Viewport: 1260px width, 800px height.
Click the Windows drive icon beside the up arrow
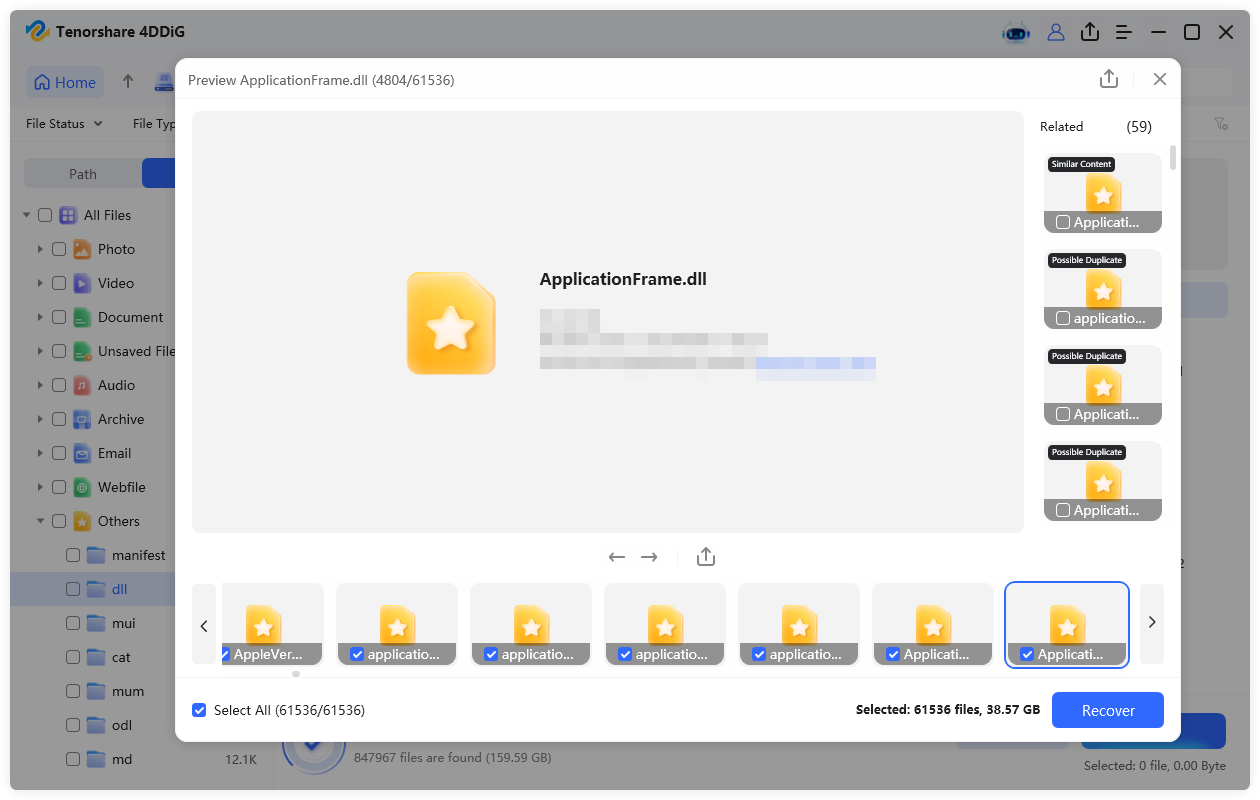tap(164, 82)
